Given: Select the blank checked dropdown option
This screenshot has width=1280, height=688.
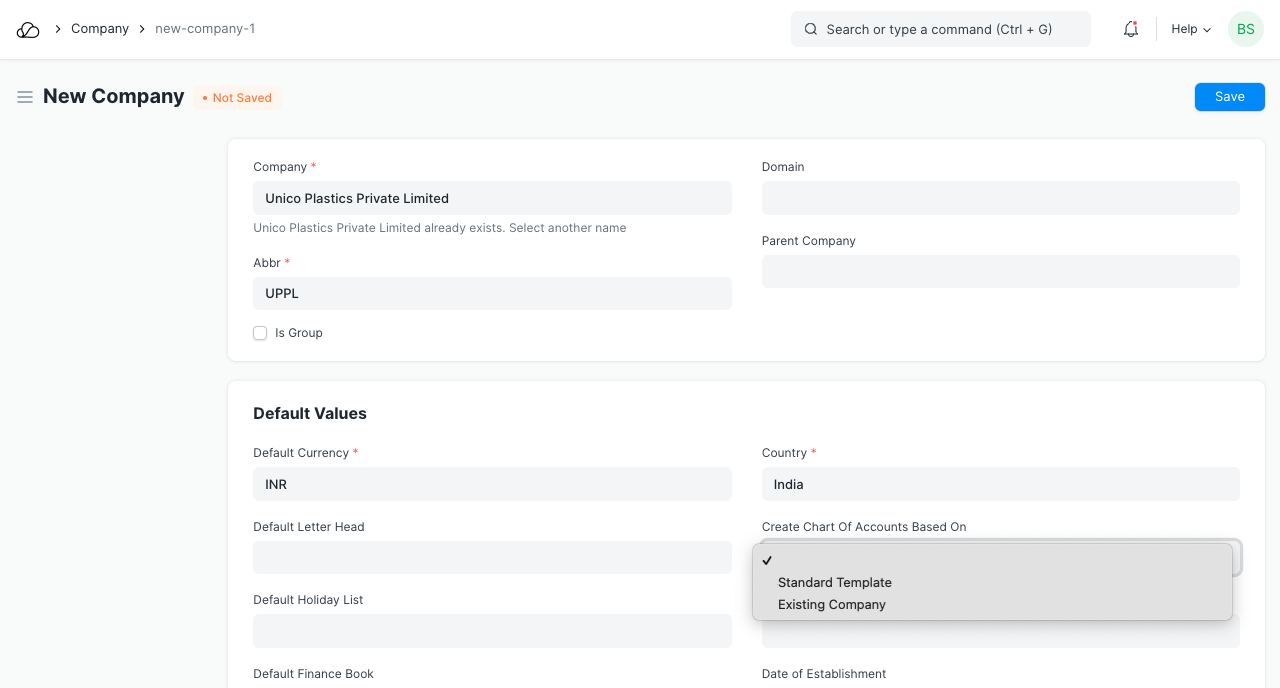Looking at the screenshot, I should click(x=990, y=560).
